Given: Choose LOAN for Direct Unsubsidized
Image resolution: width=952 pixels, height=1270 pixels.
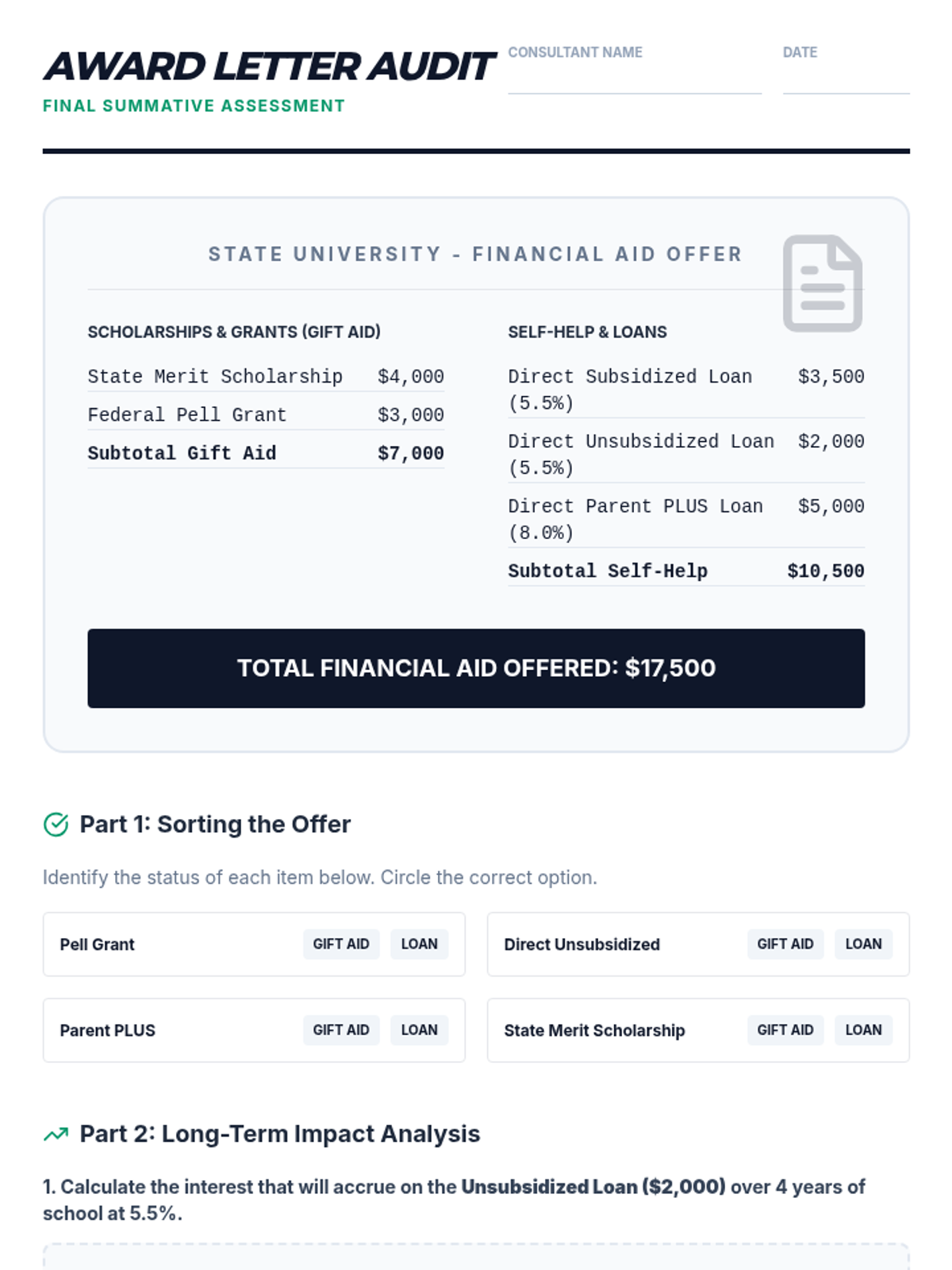Looking at the screenshot, I should [x=863, y=944].
